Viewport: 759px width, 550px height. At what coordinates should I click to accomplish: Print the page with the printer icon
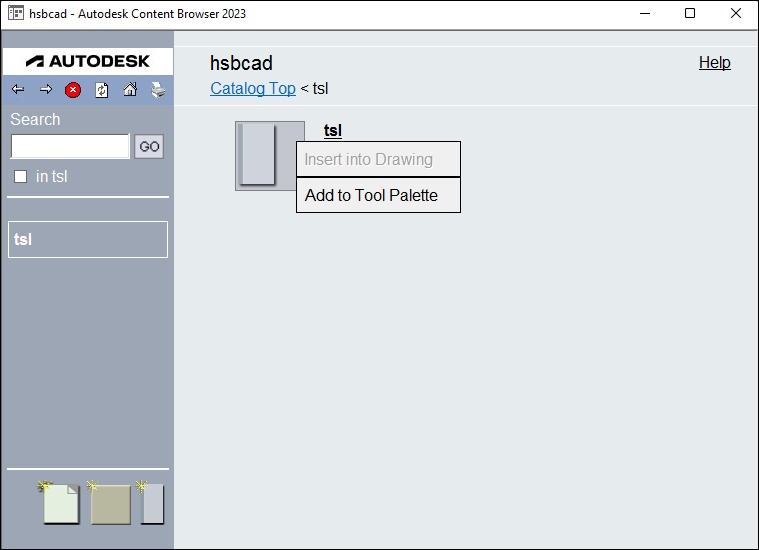(x=158, y=90)
